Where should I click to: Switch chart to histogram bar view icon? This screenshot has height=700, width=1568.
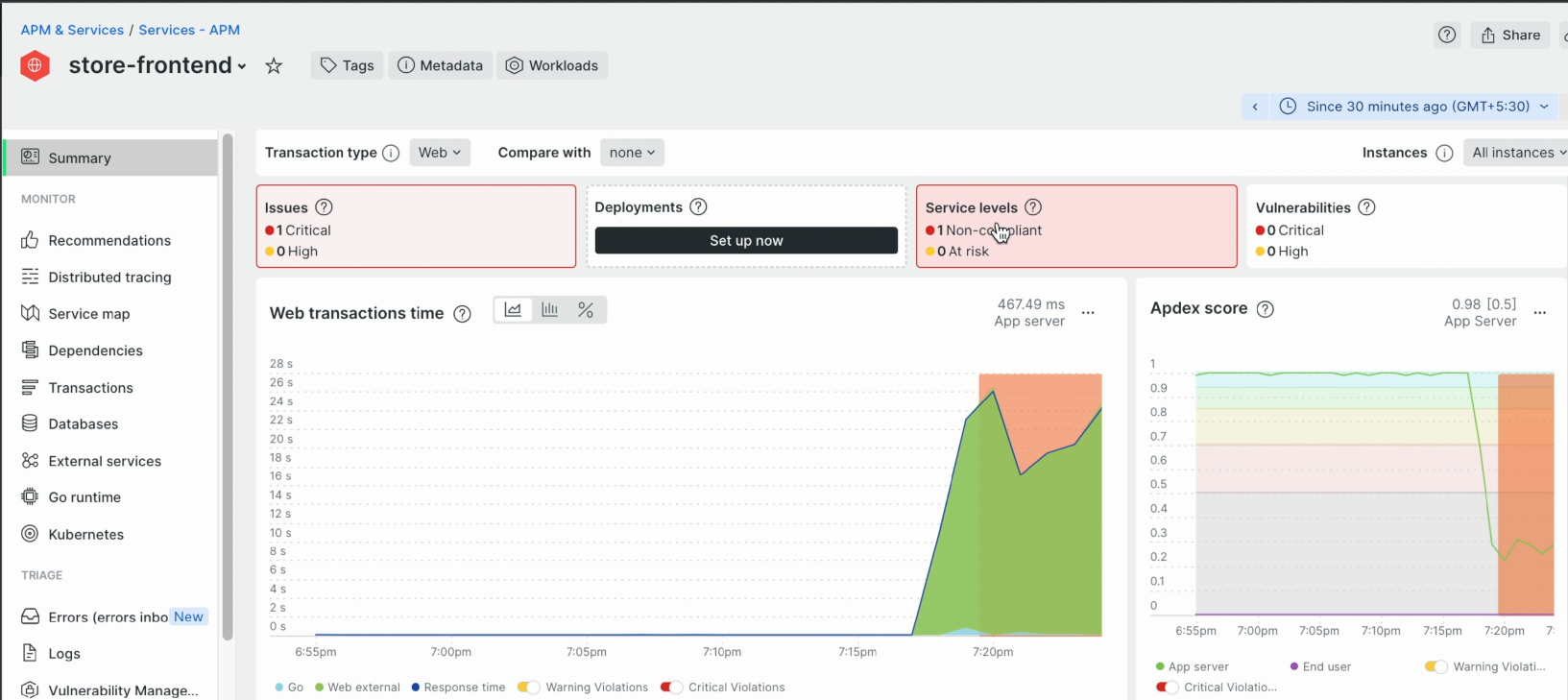coord(549,310)
